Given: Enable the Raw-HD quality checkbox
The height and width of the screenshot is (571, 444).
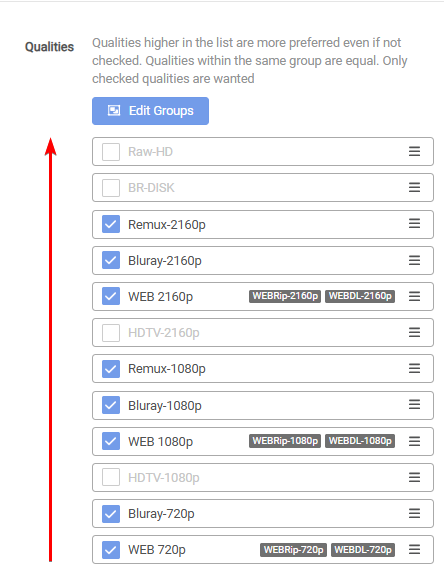Looking at the screenshot, I should point(111,151).
